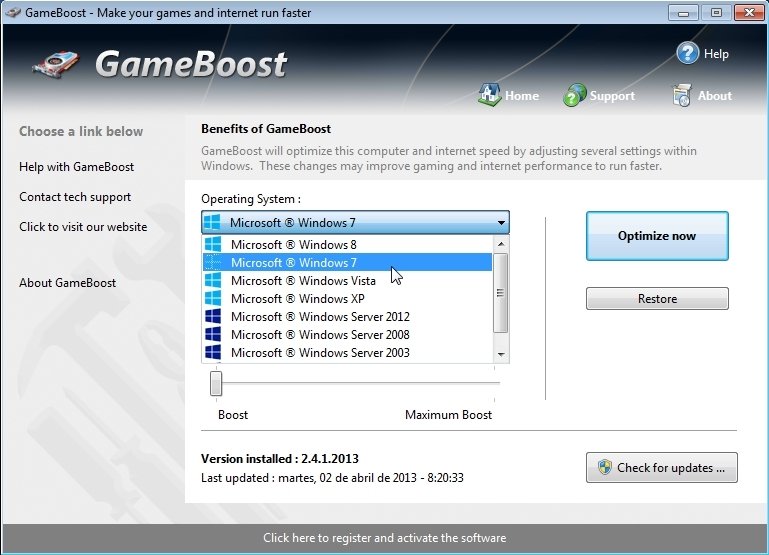Screen dimensions: 769x555
Task: Choose Microsoft Windows Vista in the list
Action: [347, 280]
